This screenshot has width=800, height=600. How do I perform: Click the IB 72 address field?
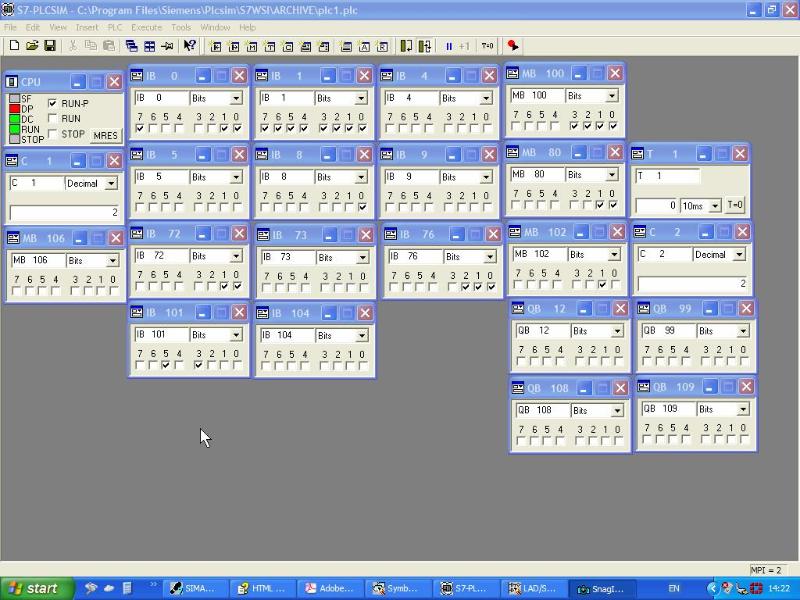[161, 256]
